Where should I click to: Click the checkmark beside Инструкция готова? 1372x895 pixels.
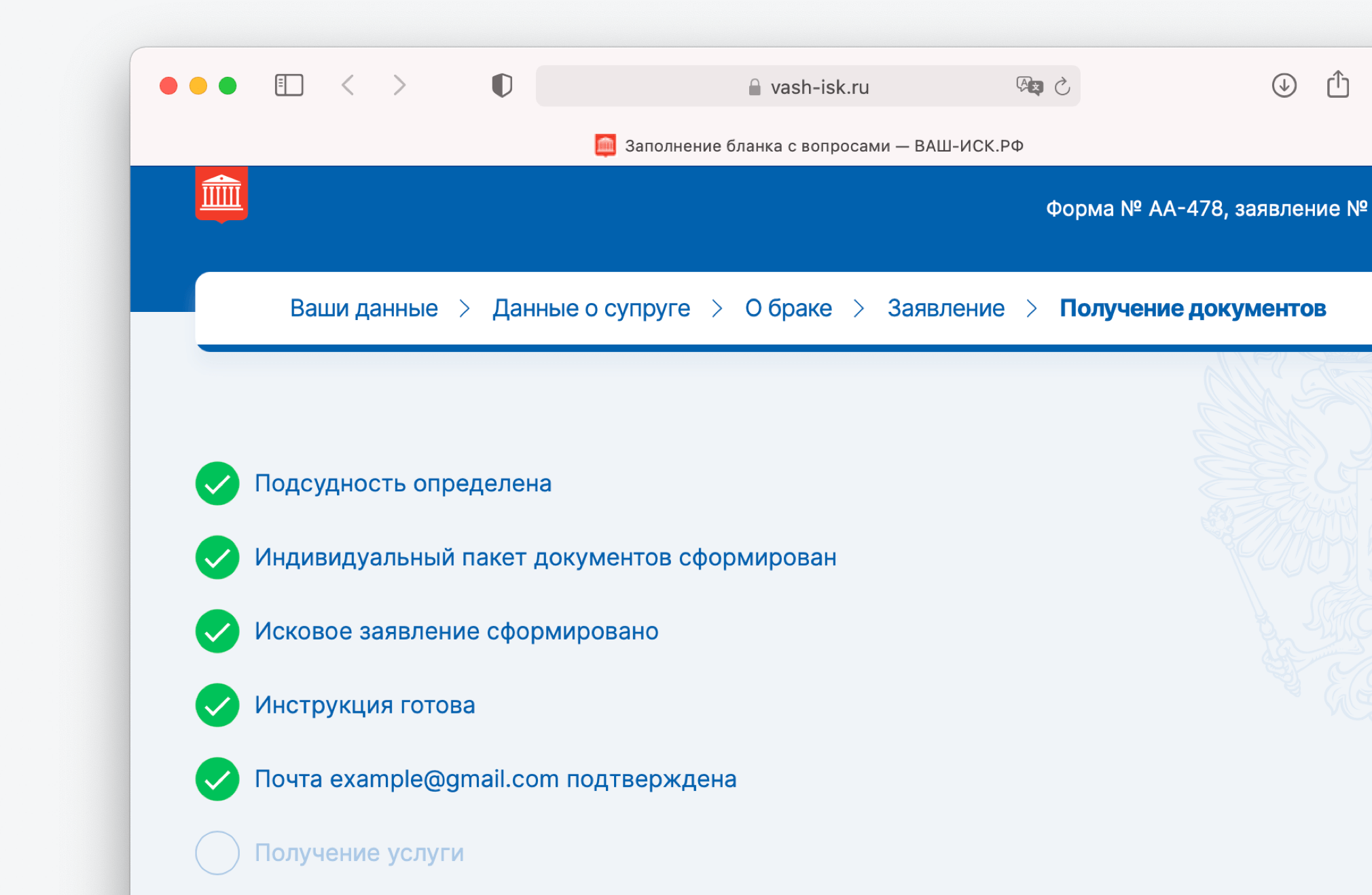(217, 705)
